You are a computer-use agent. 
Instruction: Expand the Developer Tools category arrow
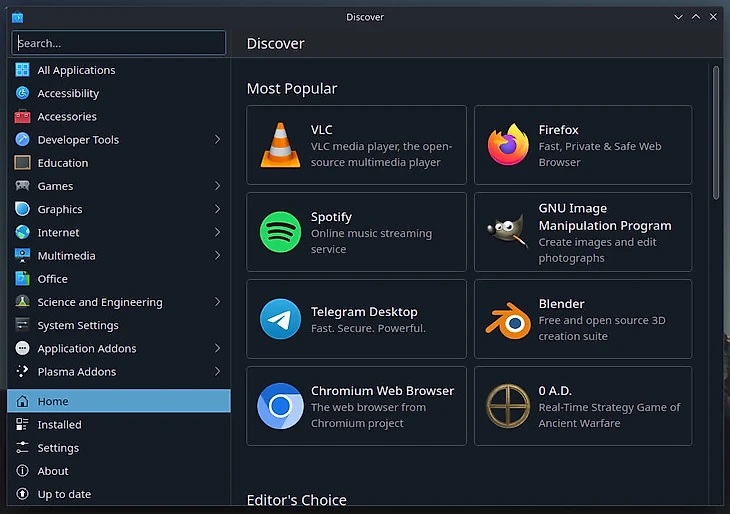tap(217, 140)
